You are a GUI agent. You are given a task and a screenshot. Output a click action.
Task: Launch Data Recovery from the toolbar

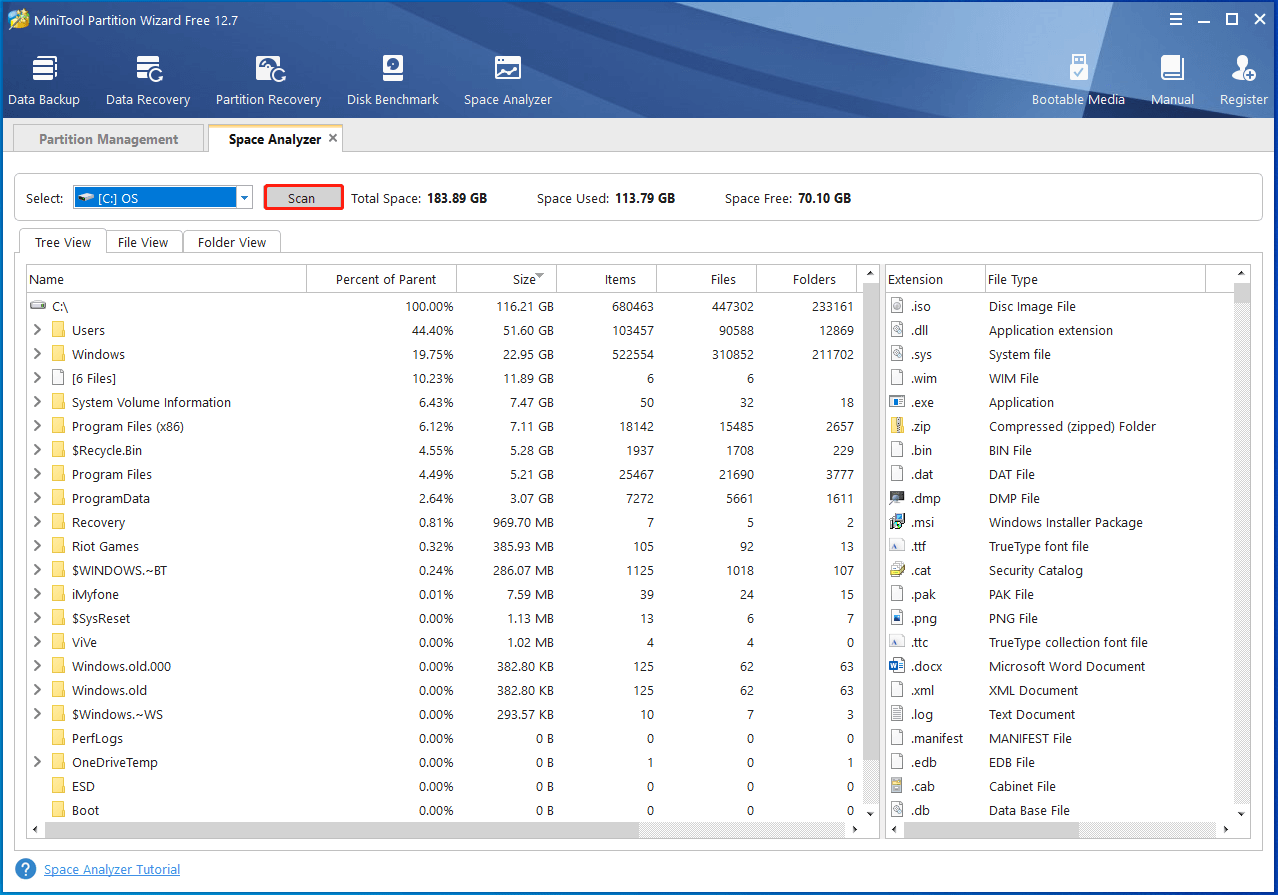(x=148, y=80)
